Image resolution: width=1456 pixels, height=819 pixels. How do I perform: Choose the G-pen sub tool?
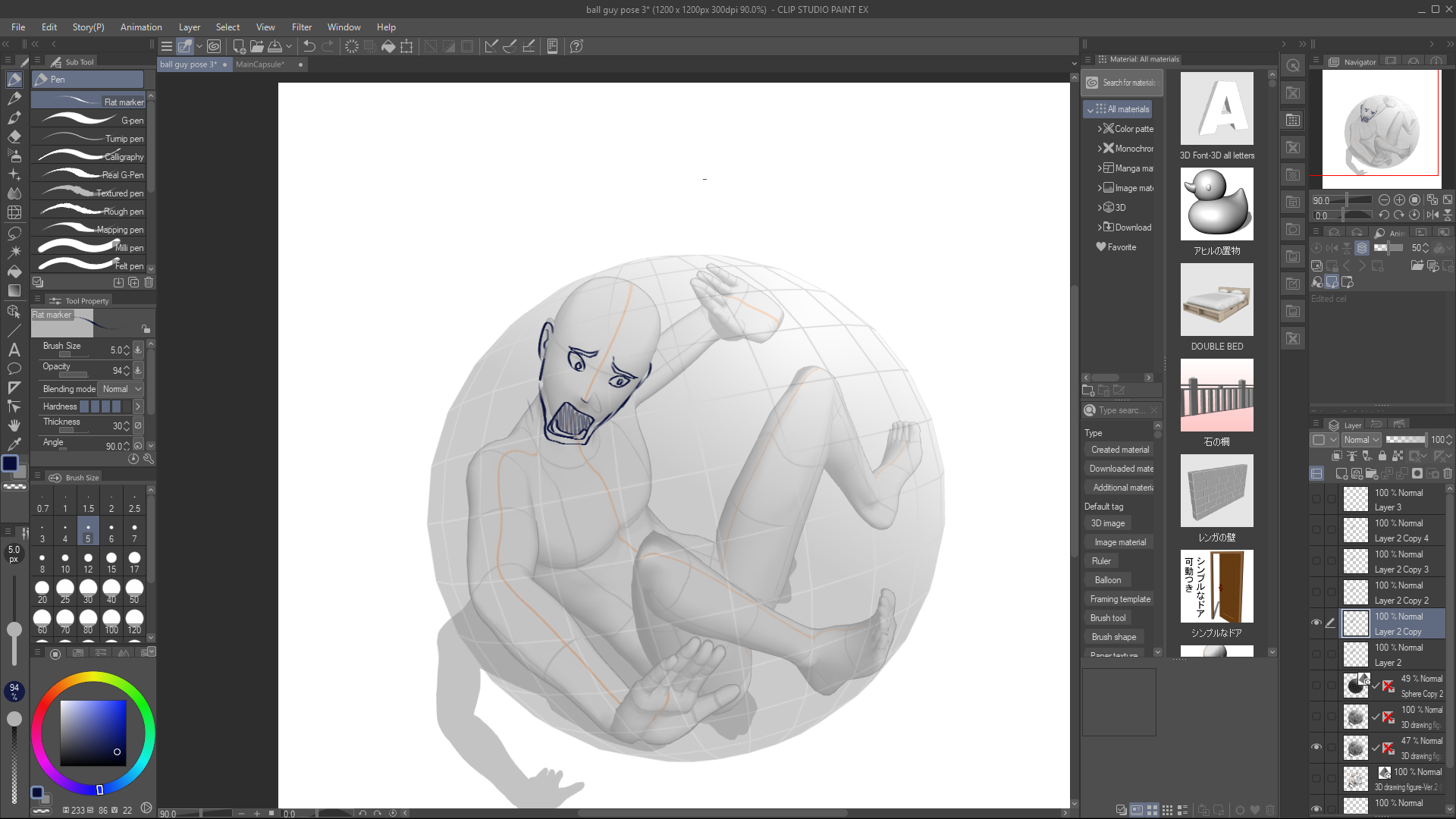point(91,120)
